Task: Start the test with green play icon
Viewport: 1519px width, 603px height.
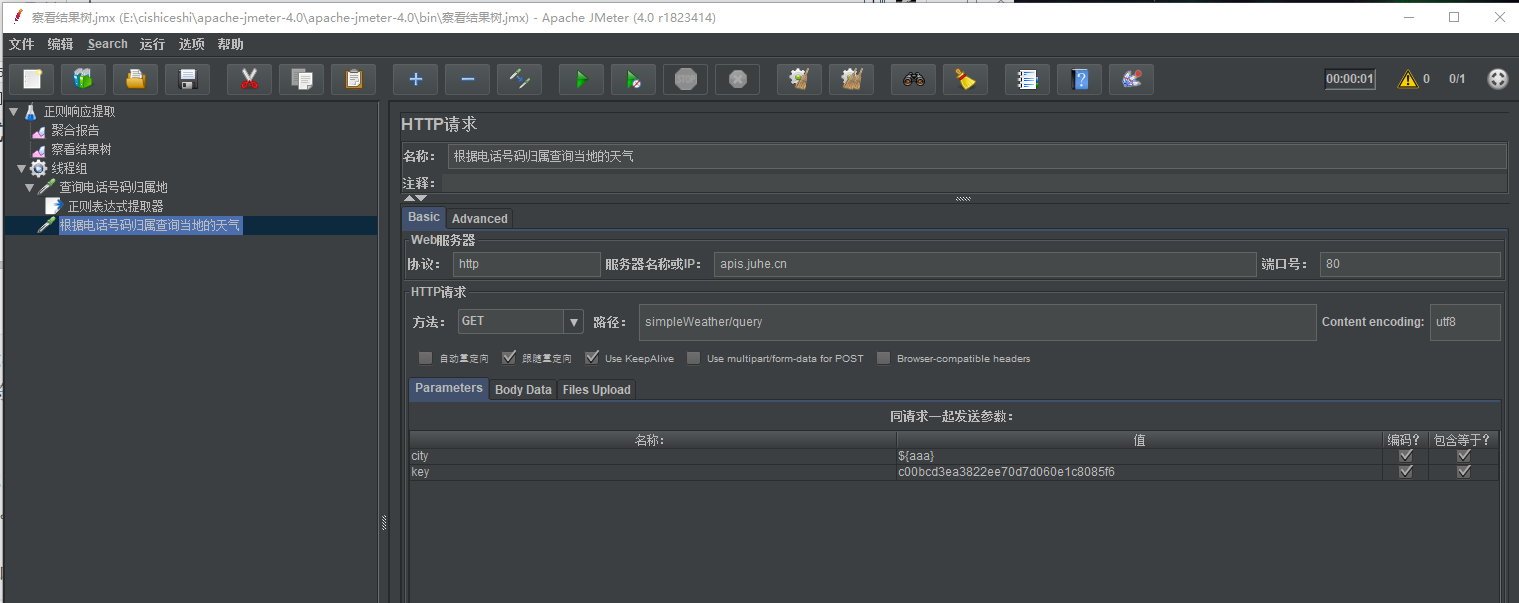Action: [581, 79]
